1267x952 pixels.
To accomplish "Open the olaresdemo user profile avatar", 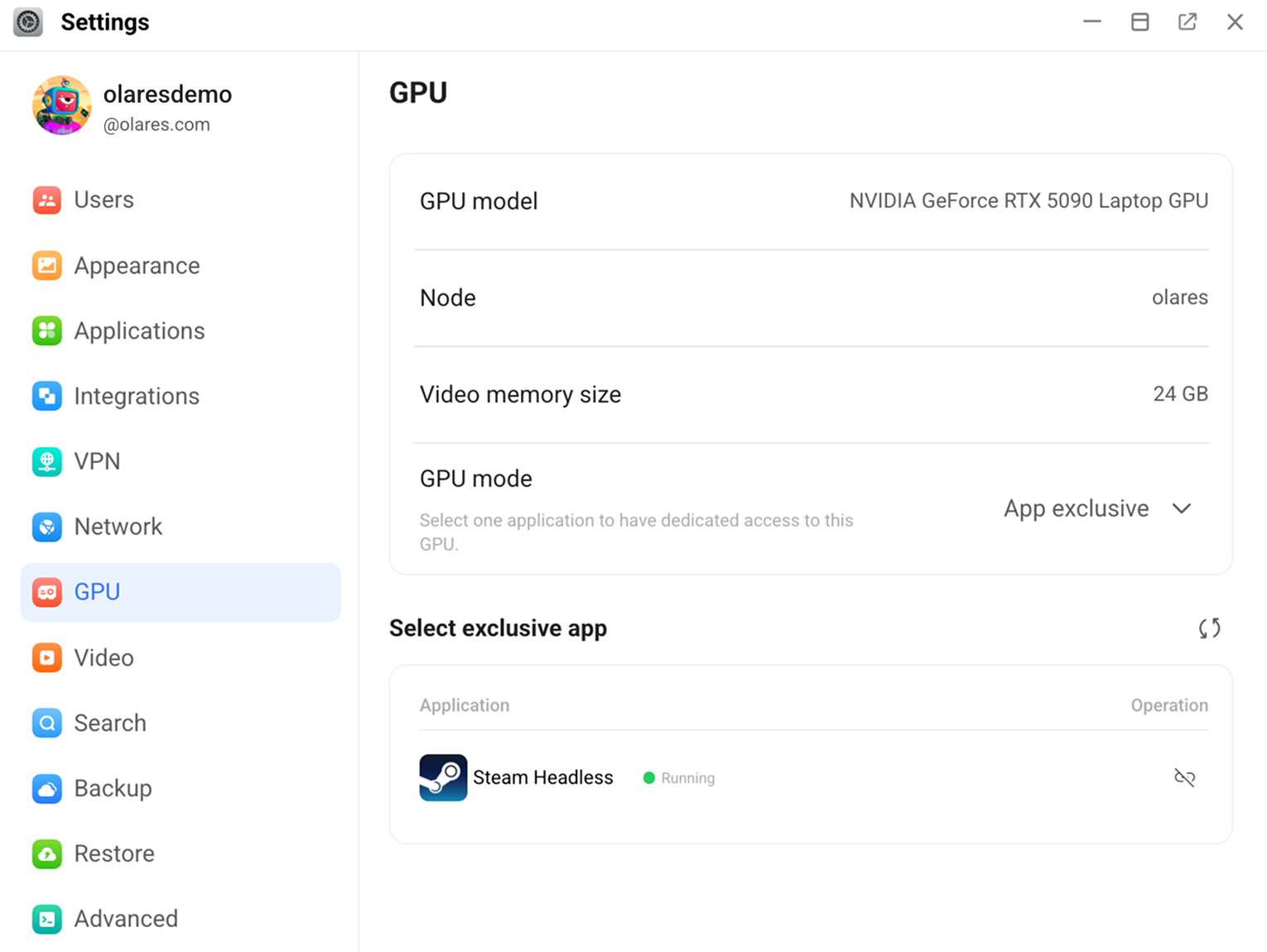I will (x=61, y=105).
